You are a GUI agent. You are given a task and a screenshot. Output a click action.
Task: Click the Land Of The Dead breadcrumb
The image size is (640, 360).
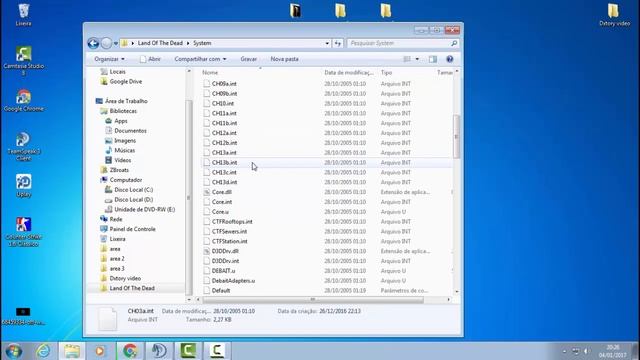(x=160, y=43)
